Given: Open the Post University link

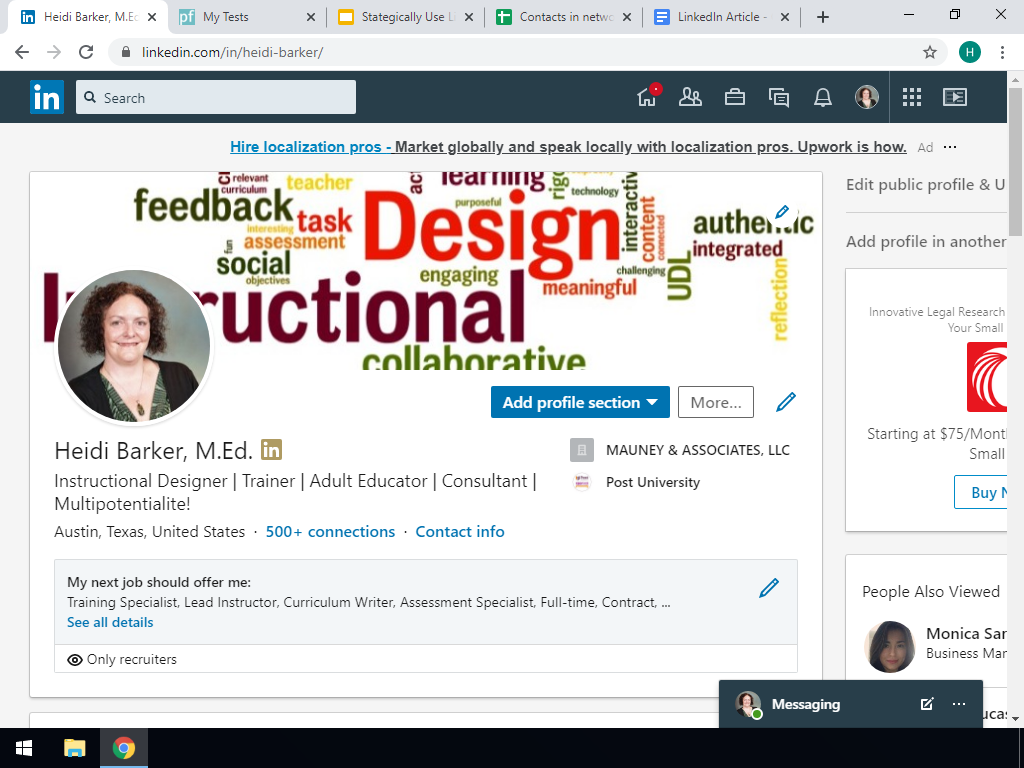Looking at the screenshot, I should [635, 482].
